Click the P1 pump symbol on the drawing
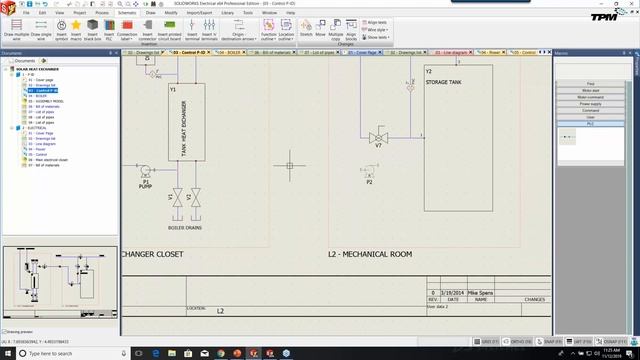The image size is (640, 360). pyautogui.click(x=145, y=170)
